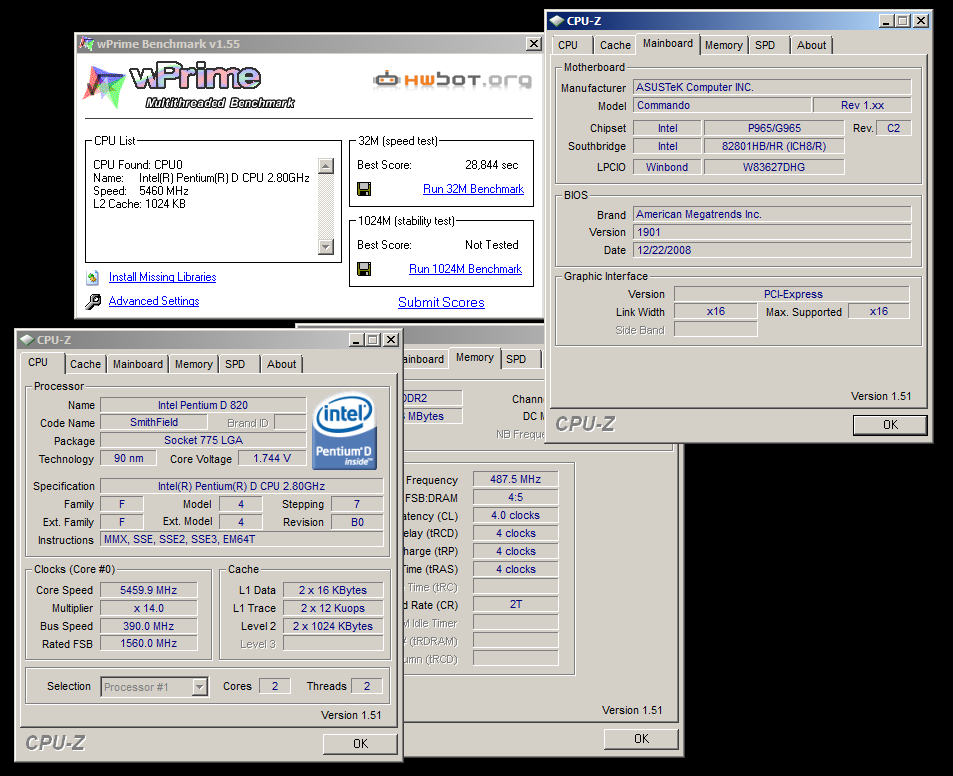Click the Best Score 28,844 sec value
This screenshot has height=776, width=953.
(491, 165)
